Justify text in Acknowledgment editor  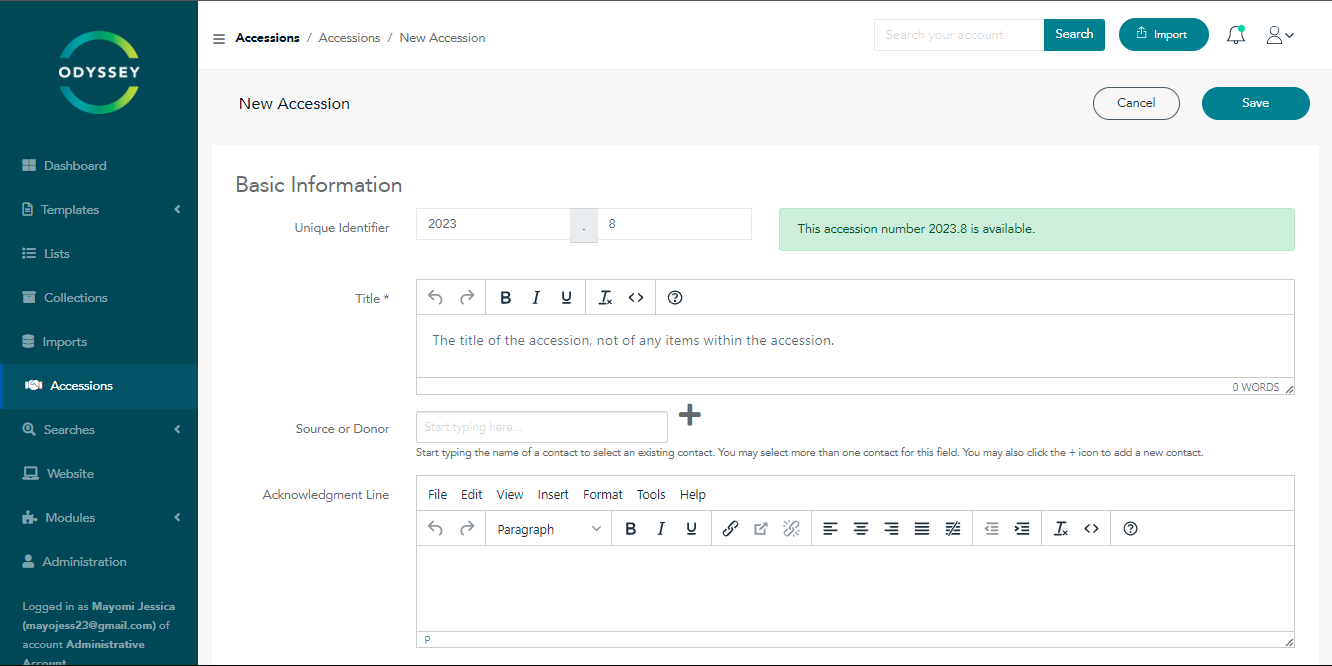922,529
